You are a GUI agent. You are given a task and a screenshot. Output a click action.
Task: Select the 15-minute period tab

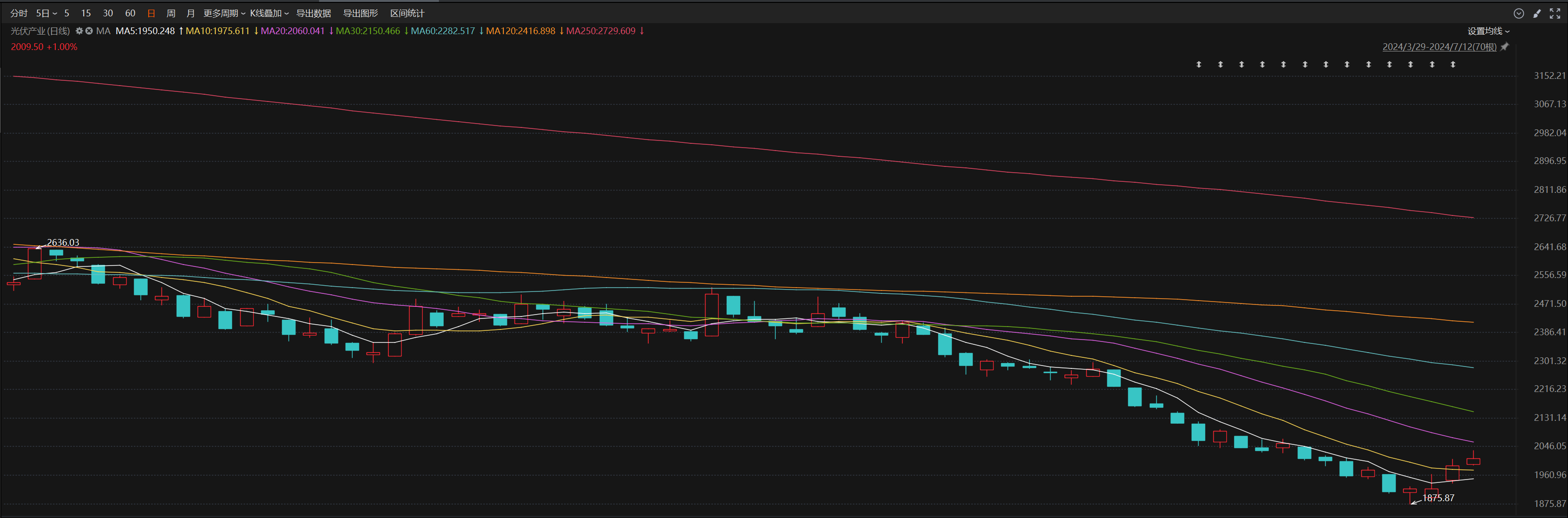(x=86, y=13)
